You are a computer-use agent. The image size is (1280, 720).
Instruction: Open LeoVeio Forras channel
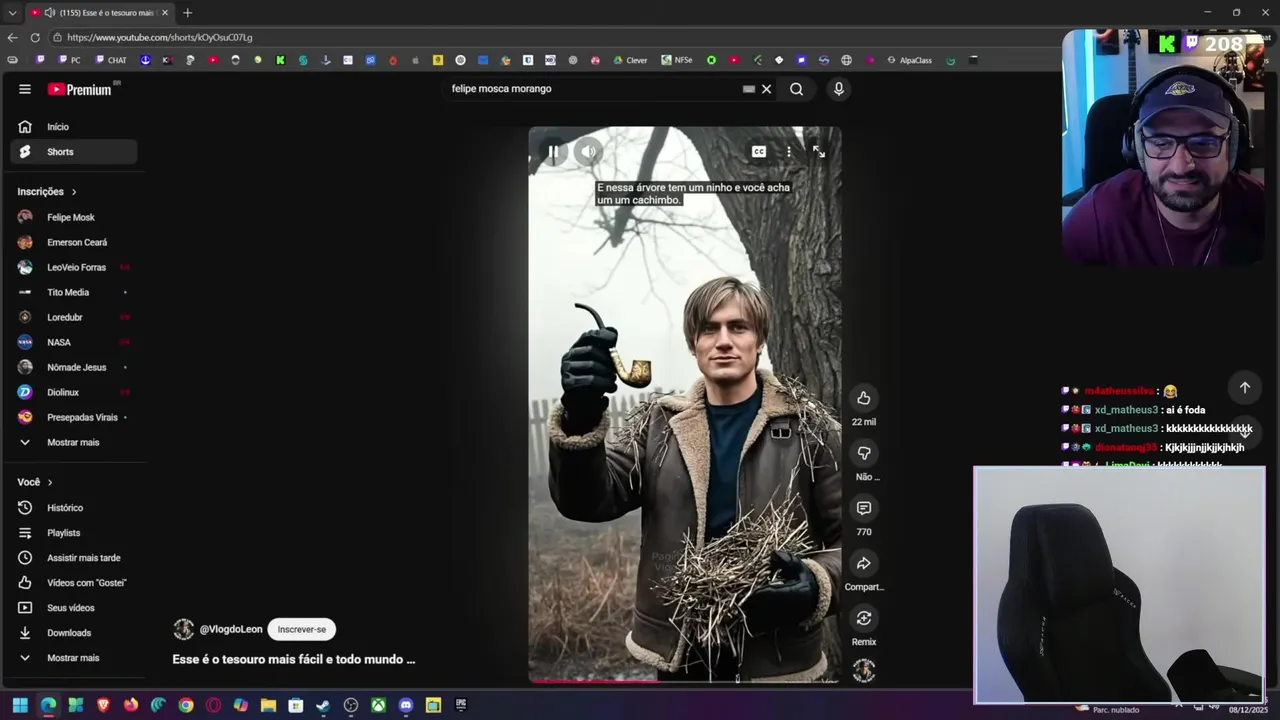[74, 267]
